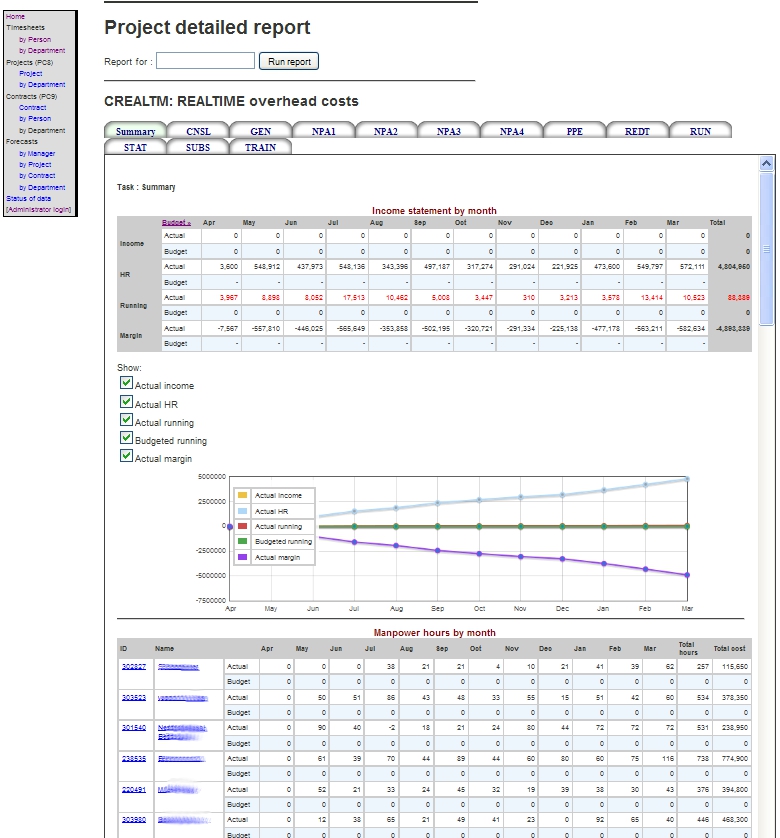Open the TRAIN tab

(x=260, y=147)
